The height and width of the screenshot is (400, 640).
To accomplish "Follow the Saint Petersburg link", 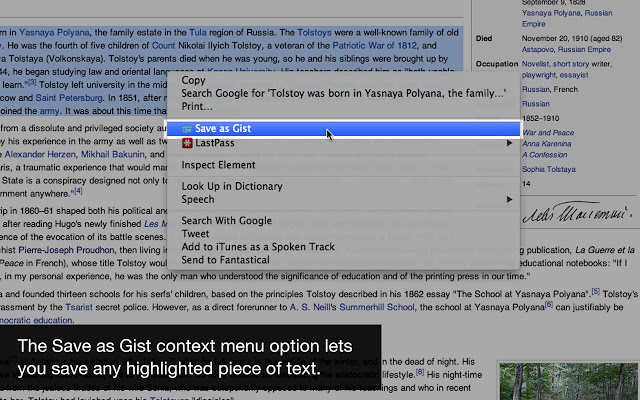I will 69,98.
